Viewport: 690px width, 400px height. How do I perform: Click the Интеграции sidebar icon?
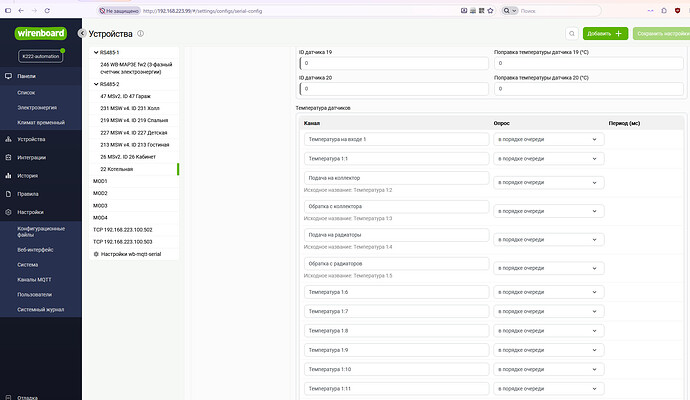(8, 158)
